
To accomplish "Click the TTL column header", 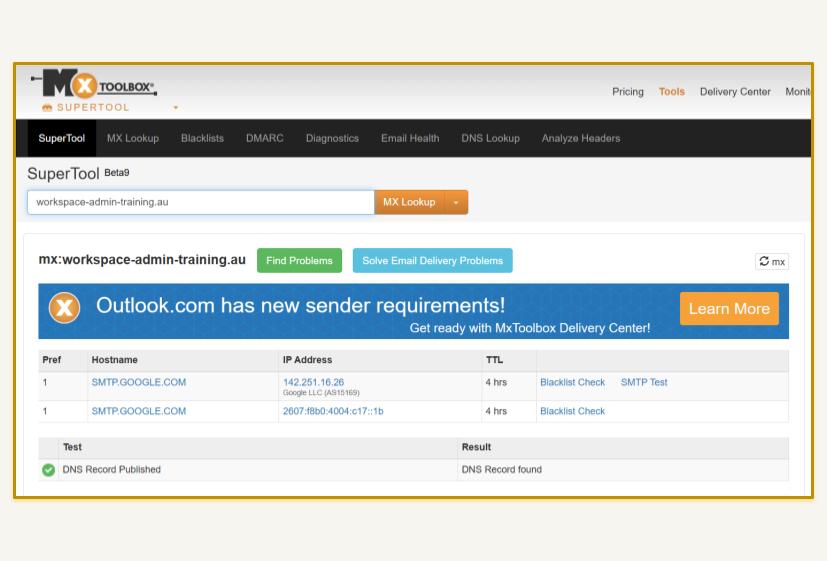I will click(x=494, y=360).
